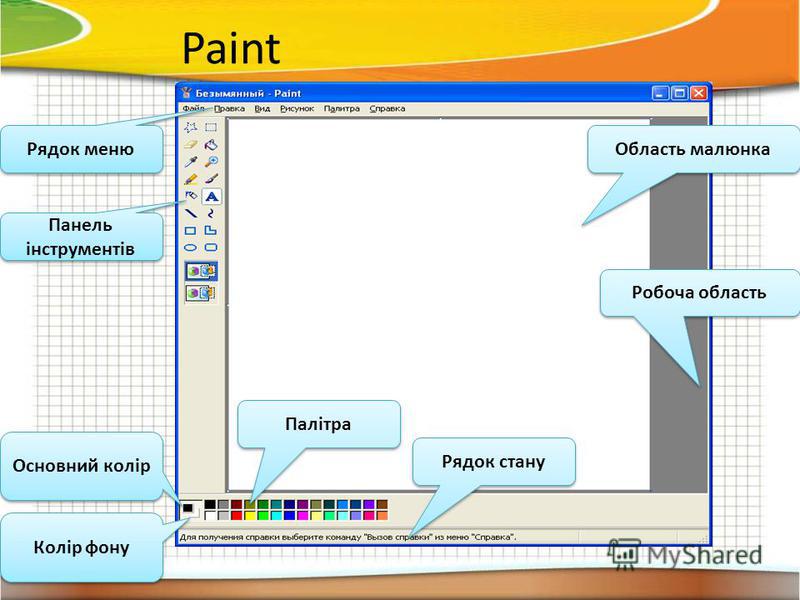The image size is (800, 600).
Task: Choose the sky blue swatch in top row
Action: pyautogui.click(x=342, y=505)
